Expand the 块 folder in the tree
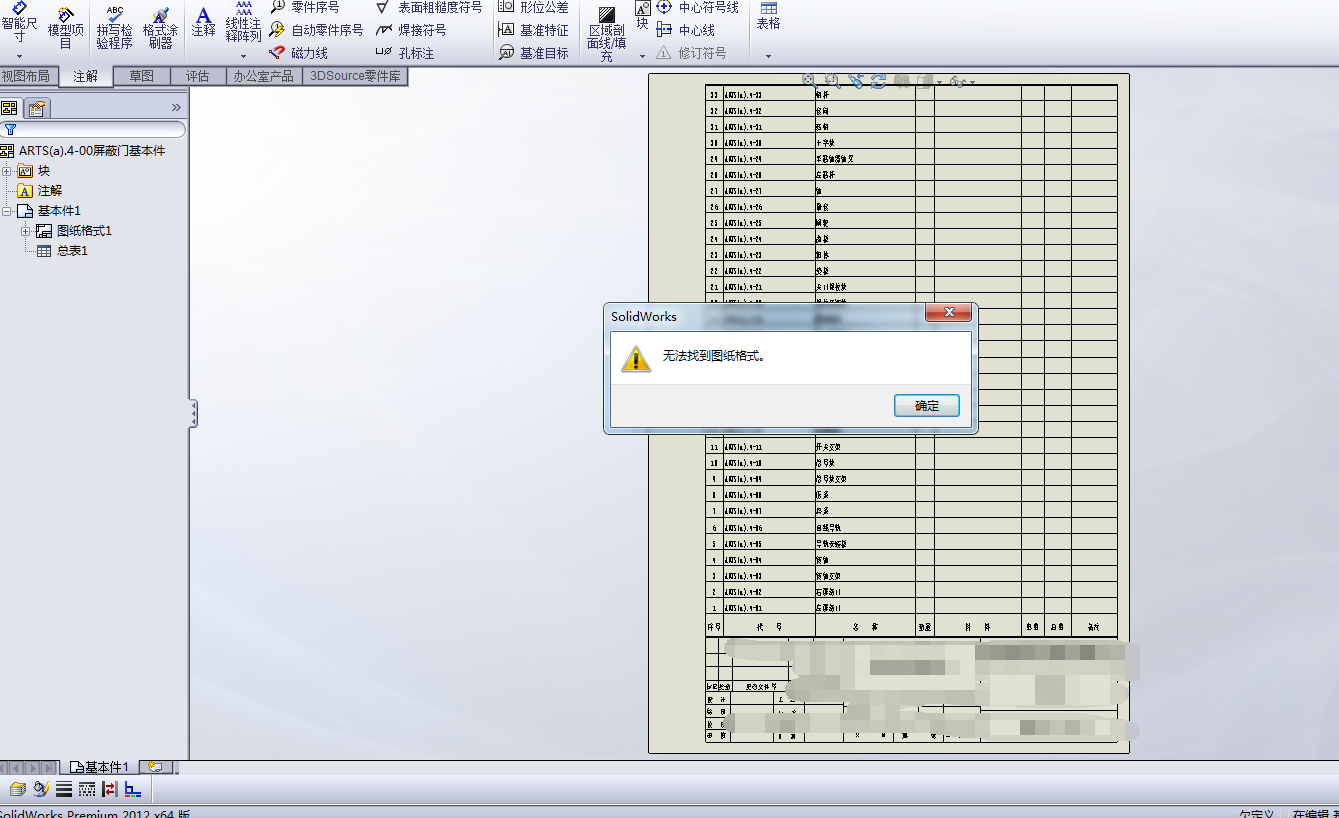1339x818 pixels. click(7, 171)
